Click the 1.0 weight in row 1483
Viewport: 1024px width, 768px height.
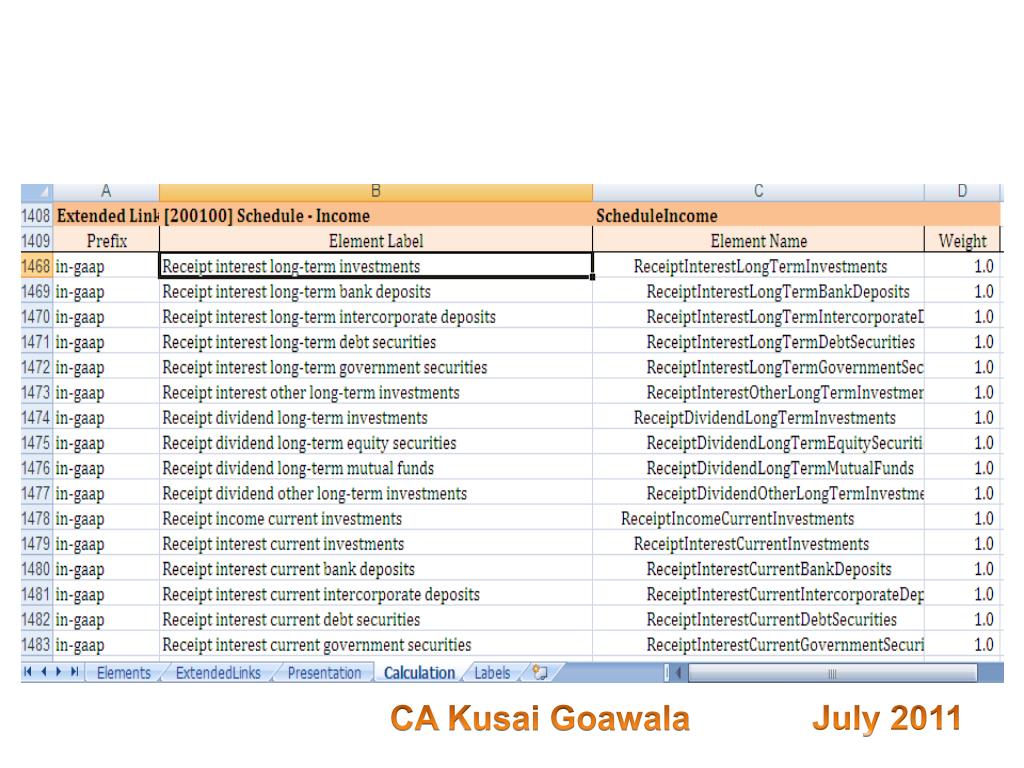(962, 645)
